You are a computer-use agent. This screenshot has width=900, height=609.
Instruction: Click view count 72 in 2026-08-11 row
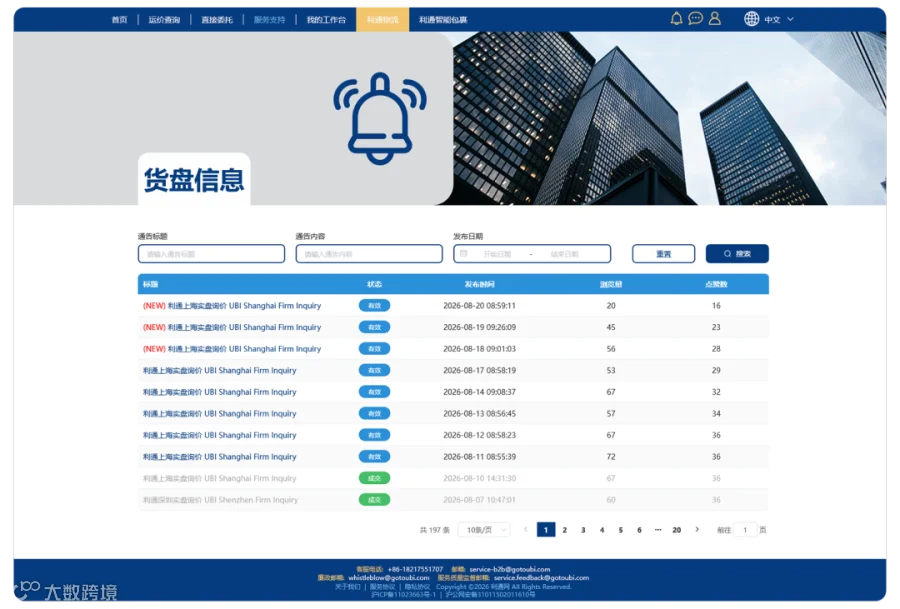(x=611, y=457)
